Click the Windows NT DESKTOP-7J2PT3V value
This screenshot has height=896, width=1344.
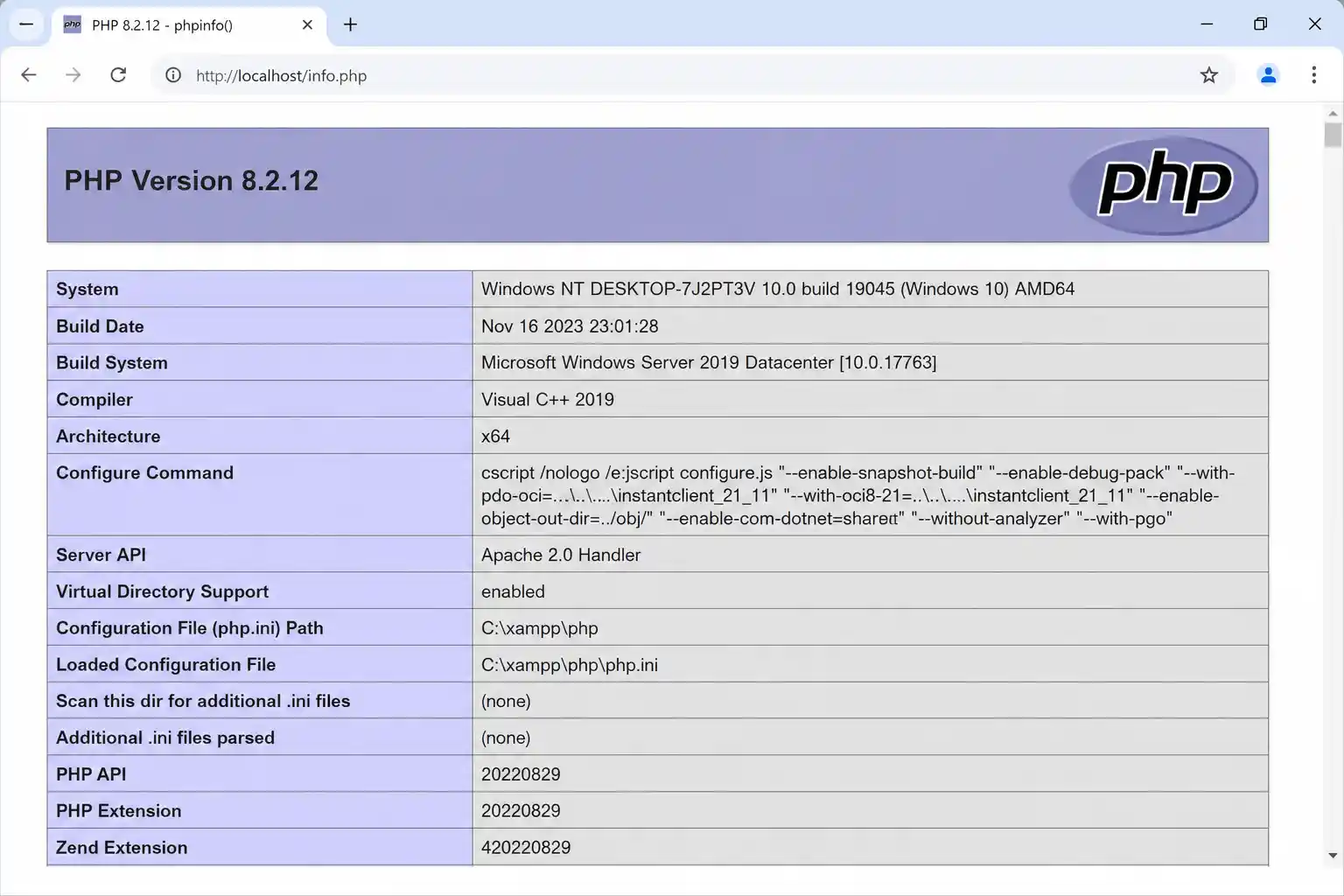[778, 289]
